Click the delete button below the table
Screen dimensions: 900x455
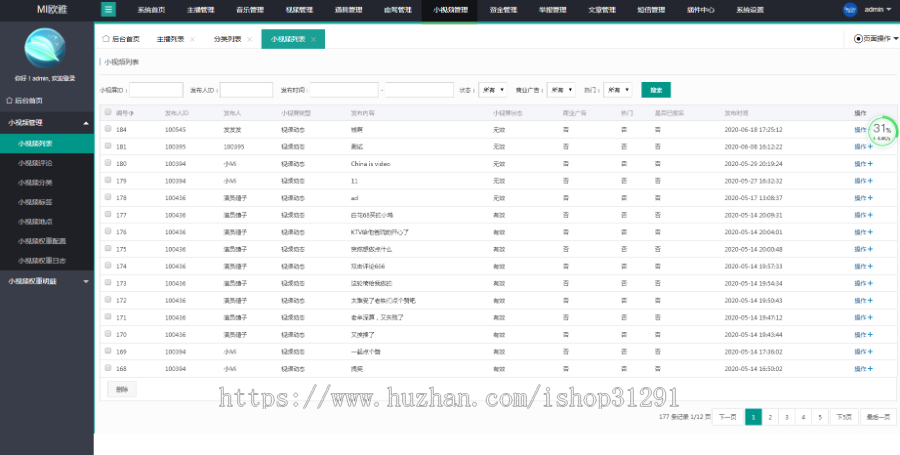click(x=122, y=390)
